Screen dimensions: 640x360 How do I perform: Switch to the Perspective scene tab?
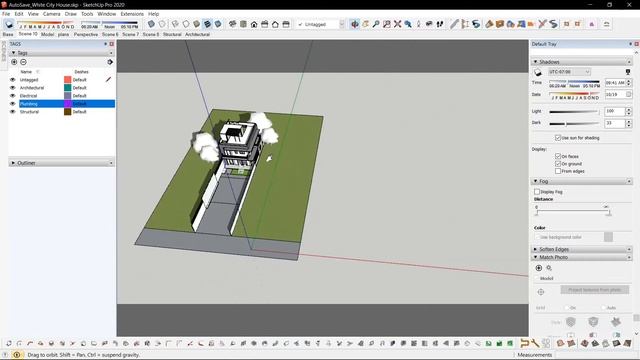86,34
